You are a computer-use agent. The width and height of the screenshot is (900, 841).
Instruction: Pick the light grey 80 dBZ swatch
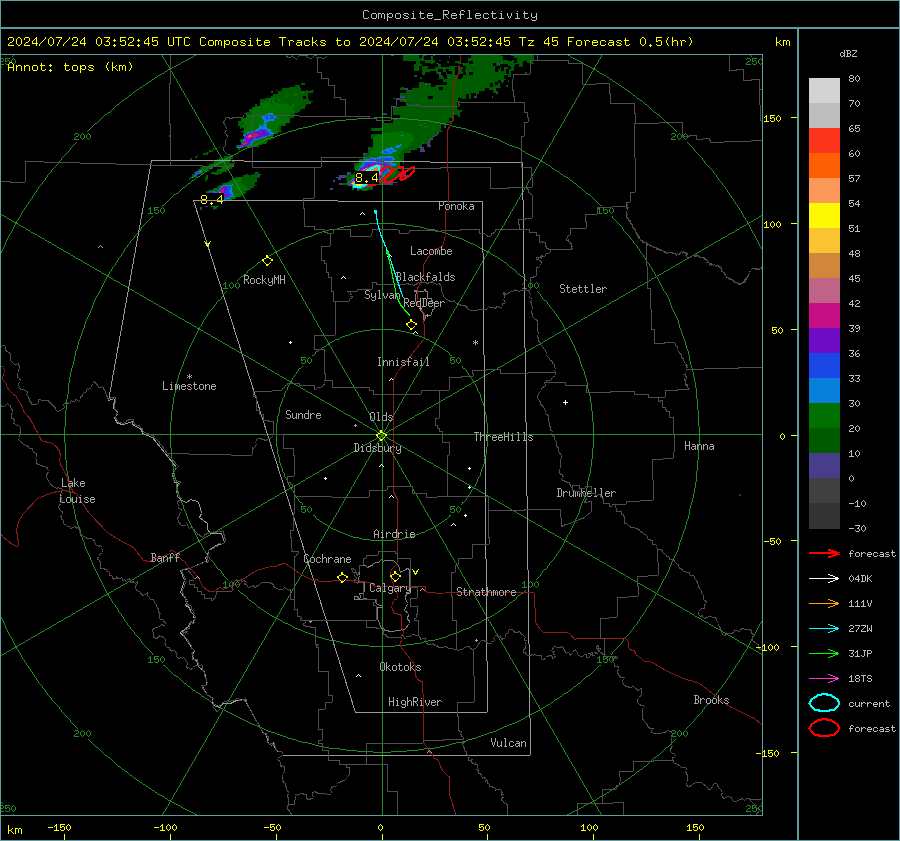tap(824, 91)
